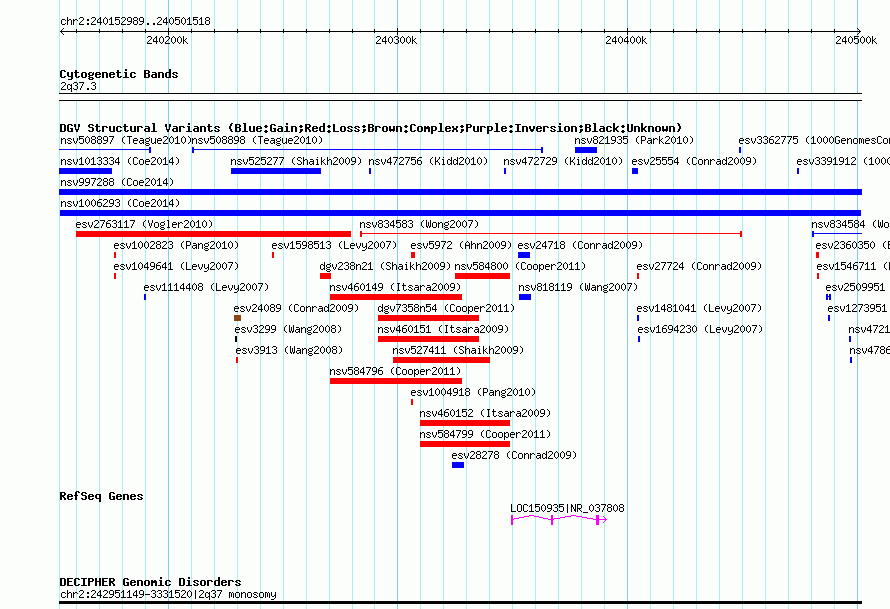Open esv1114408 (Levy2007) variant
The image size is (890, 609).
(206, 287)
